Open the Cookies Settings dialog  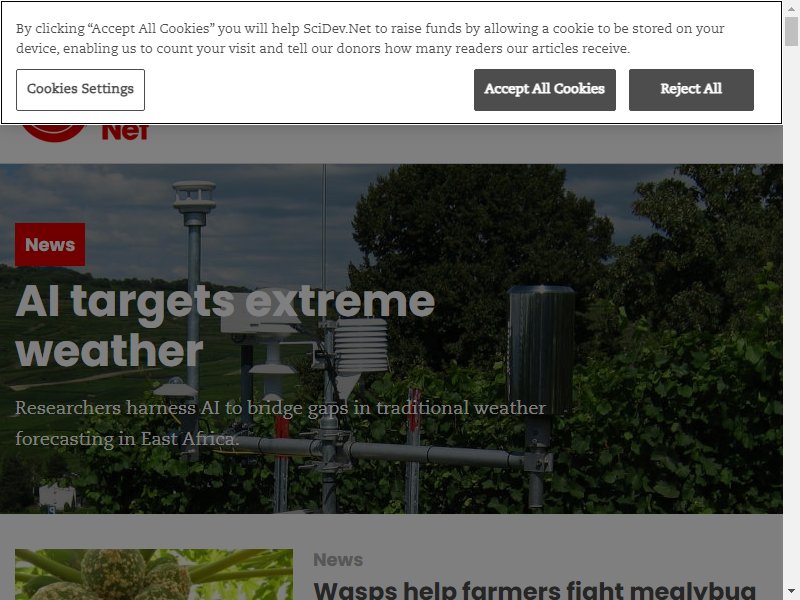[80, 90]
